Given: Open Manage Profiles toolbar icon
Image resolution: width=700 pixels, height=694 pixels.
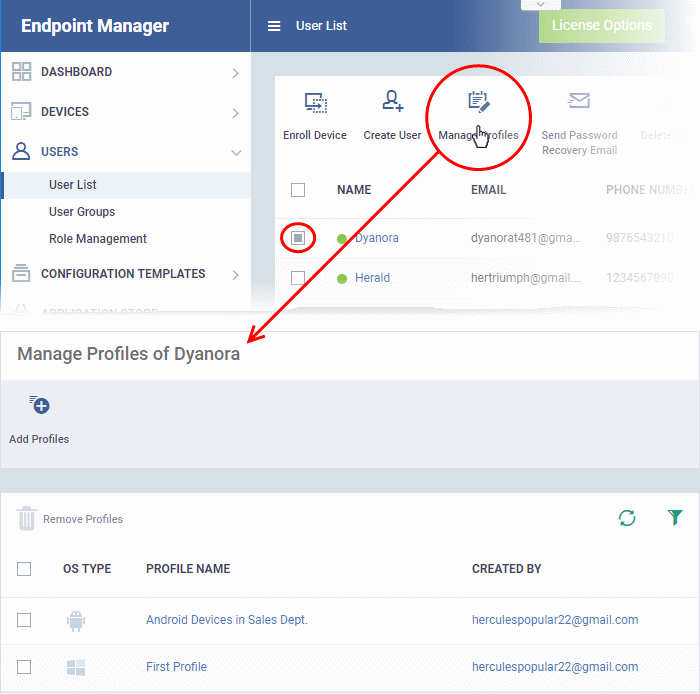Looking at the screenshot, I should [479, 102].
